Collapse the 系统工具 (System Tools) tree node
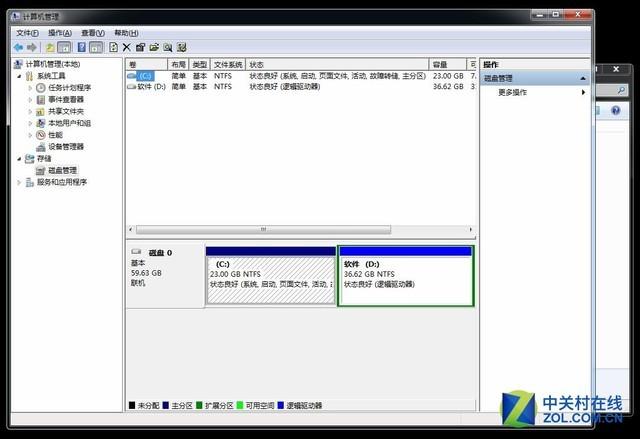The width and height of the screenshot is (640, 439). [x=19, y=76]
